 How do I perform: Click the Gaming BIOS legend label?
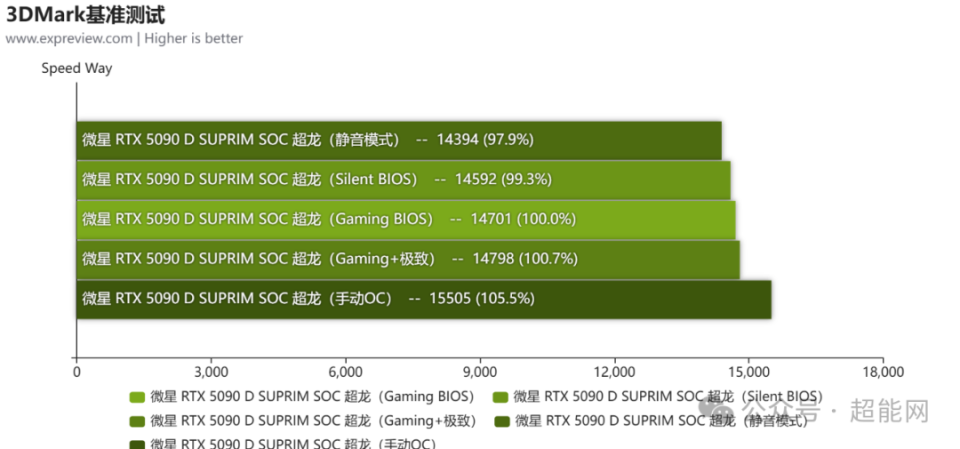pyautogui.click(x=312, y=397)
